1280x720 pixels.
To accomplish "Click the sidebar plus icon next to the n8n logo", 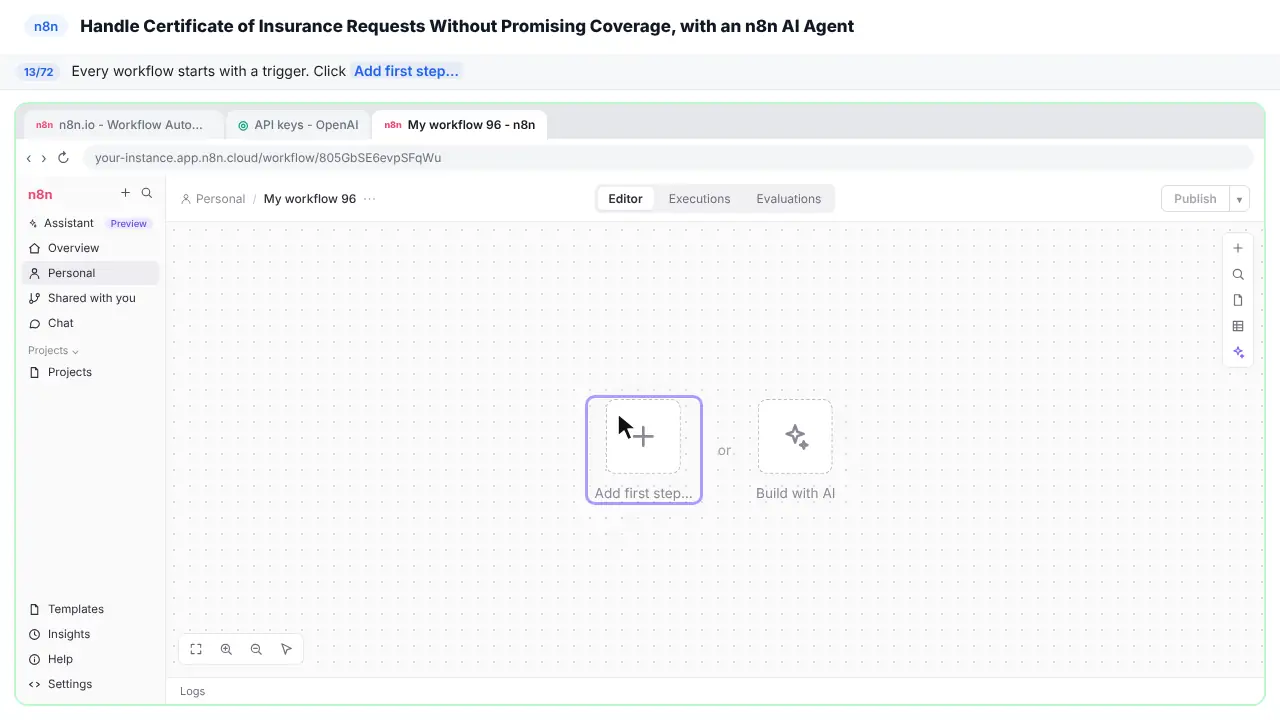I will [x=125, y=193].
